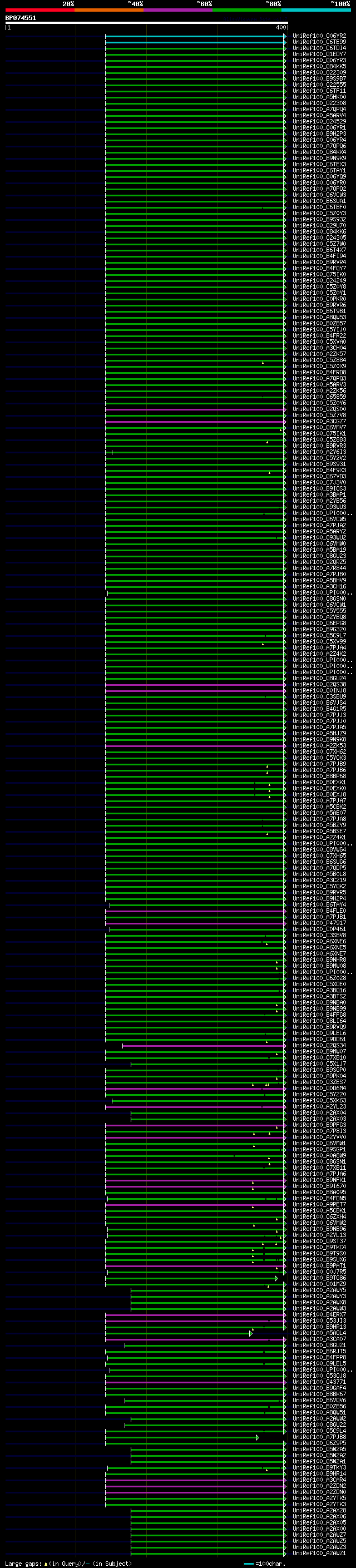This screenshot has height=1568, width=356.
Task: Click the UniRef100_Q2QS00 label
Action: (319, 409)
